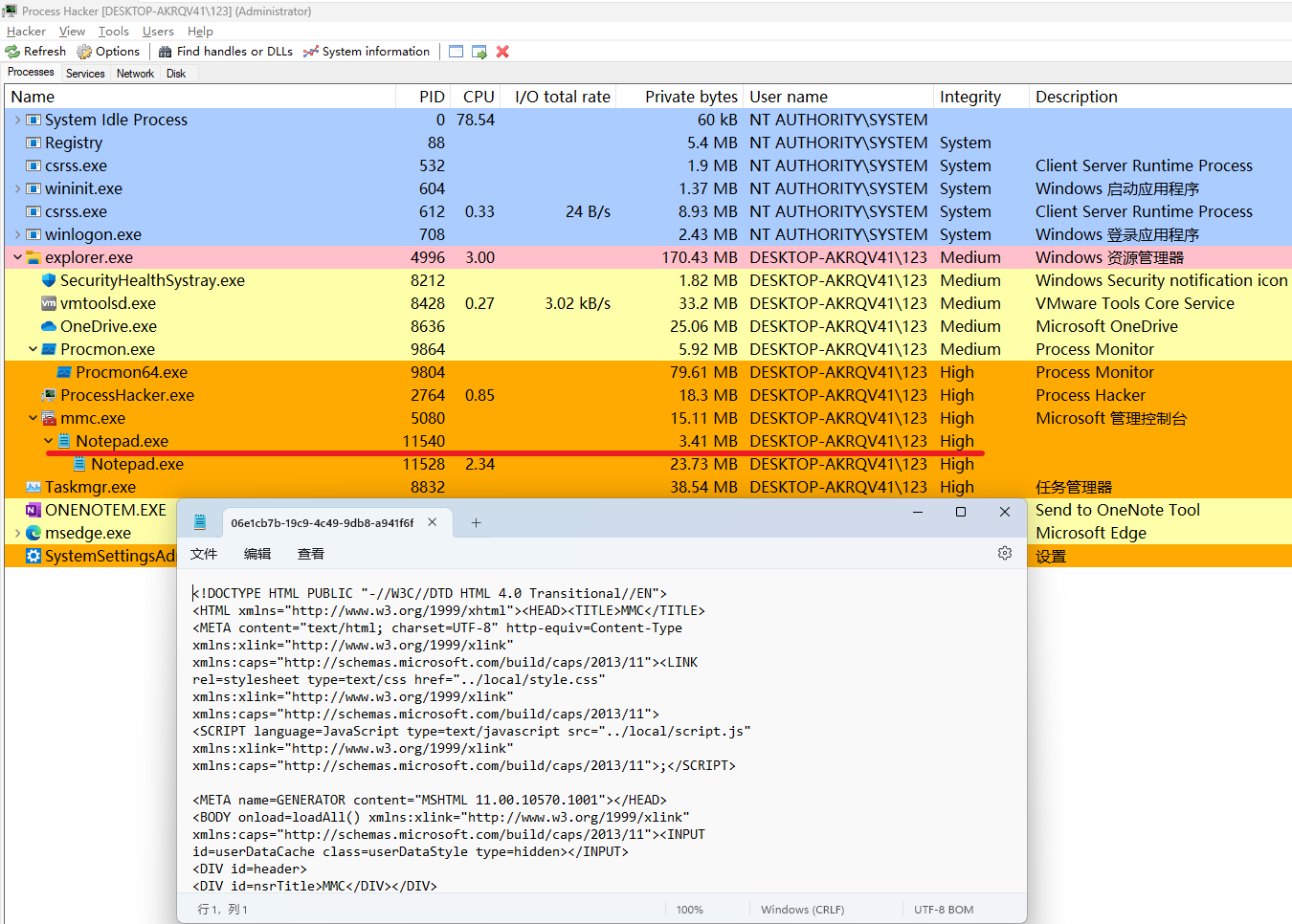Screen dimensions: 1292x924
Task: Click the Windows (CRLF) status entry
Action: pyautogui.click(x=802, y=910)
